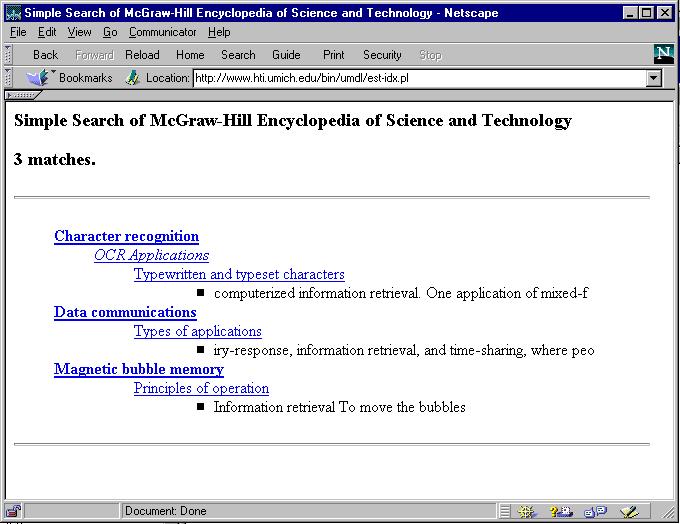Open the Types of applications link
The width and height of the screenshot is (680, 524).
tap(197, 331)
